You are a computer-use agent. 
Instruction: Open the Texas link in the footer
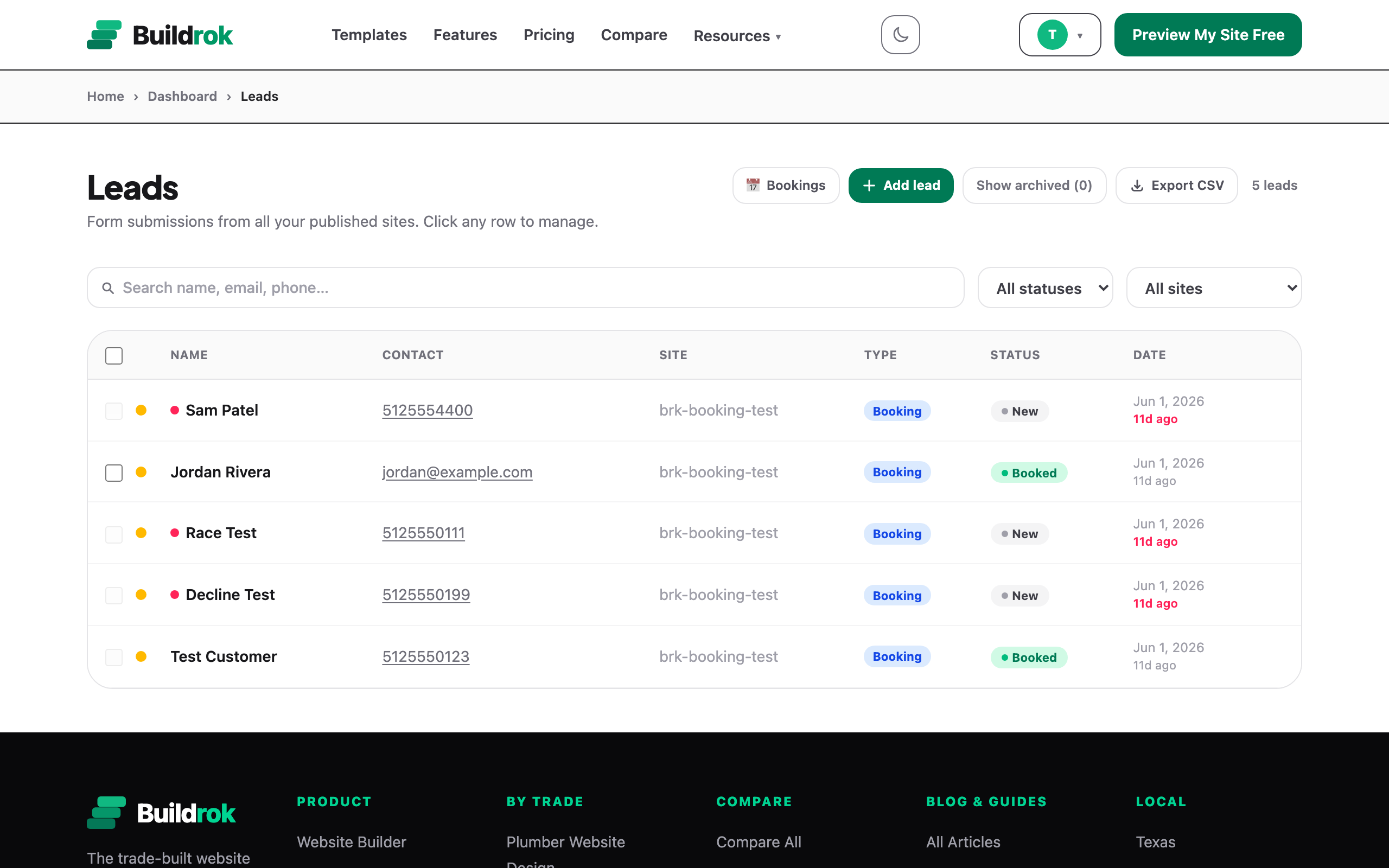pos(1155,841)
